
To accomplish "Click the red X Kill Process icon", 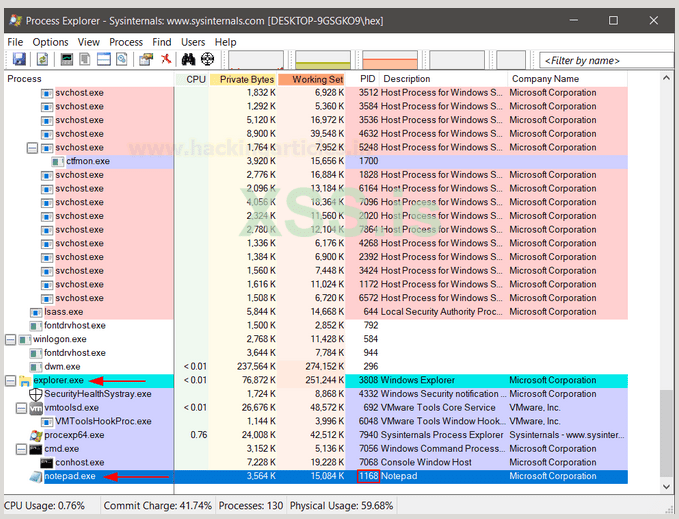I will [166, 60].
